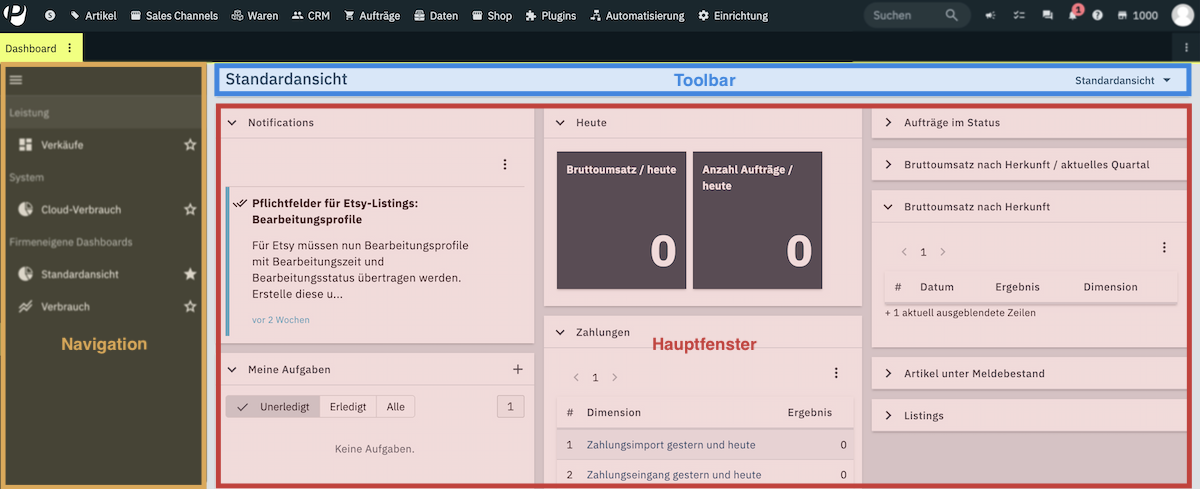The image size is (1200, 489).
Task: Open the Bruttoumsatz nach Herkunft three-dot menu
Action: click(x=1164, y=248)
